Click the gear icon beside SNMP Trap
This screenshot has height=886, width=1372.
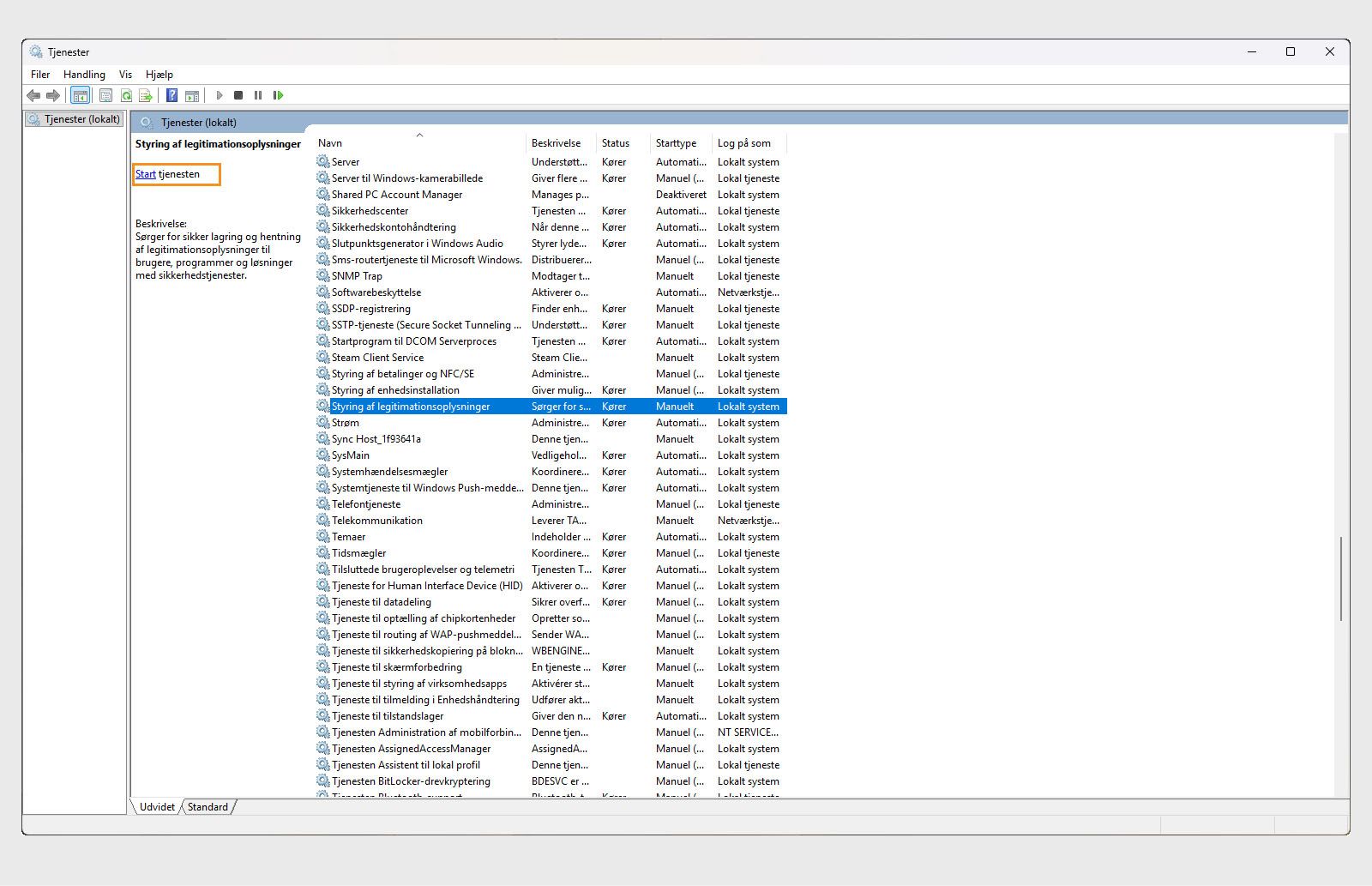pos(323,275)
